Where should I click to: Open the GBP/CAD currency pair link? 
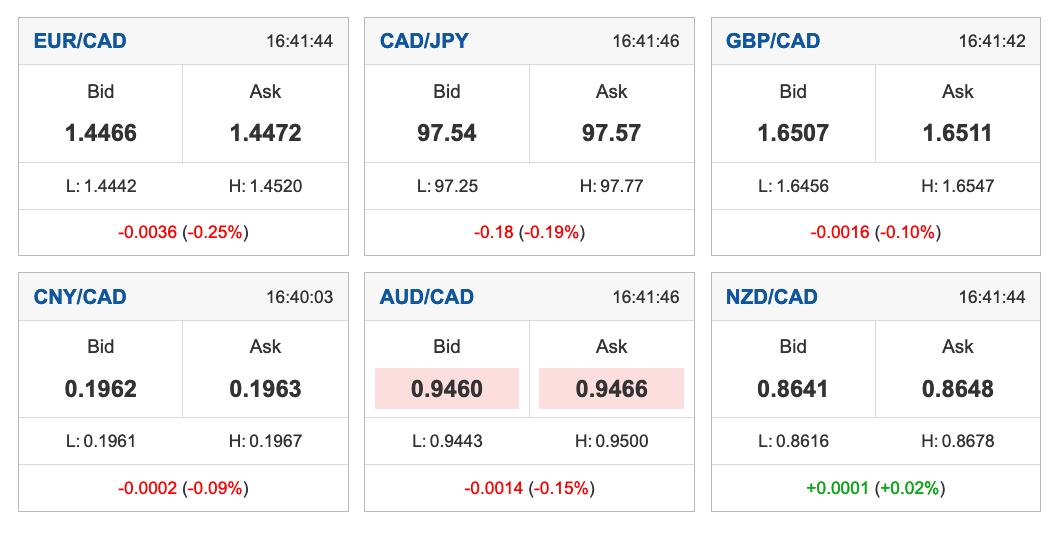point(773,41)
